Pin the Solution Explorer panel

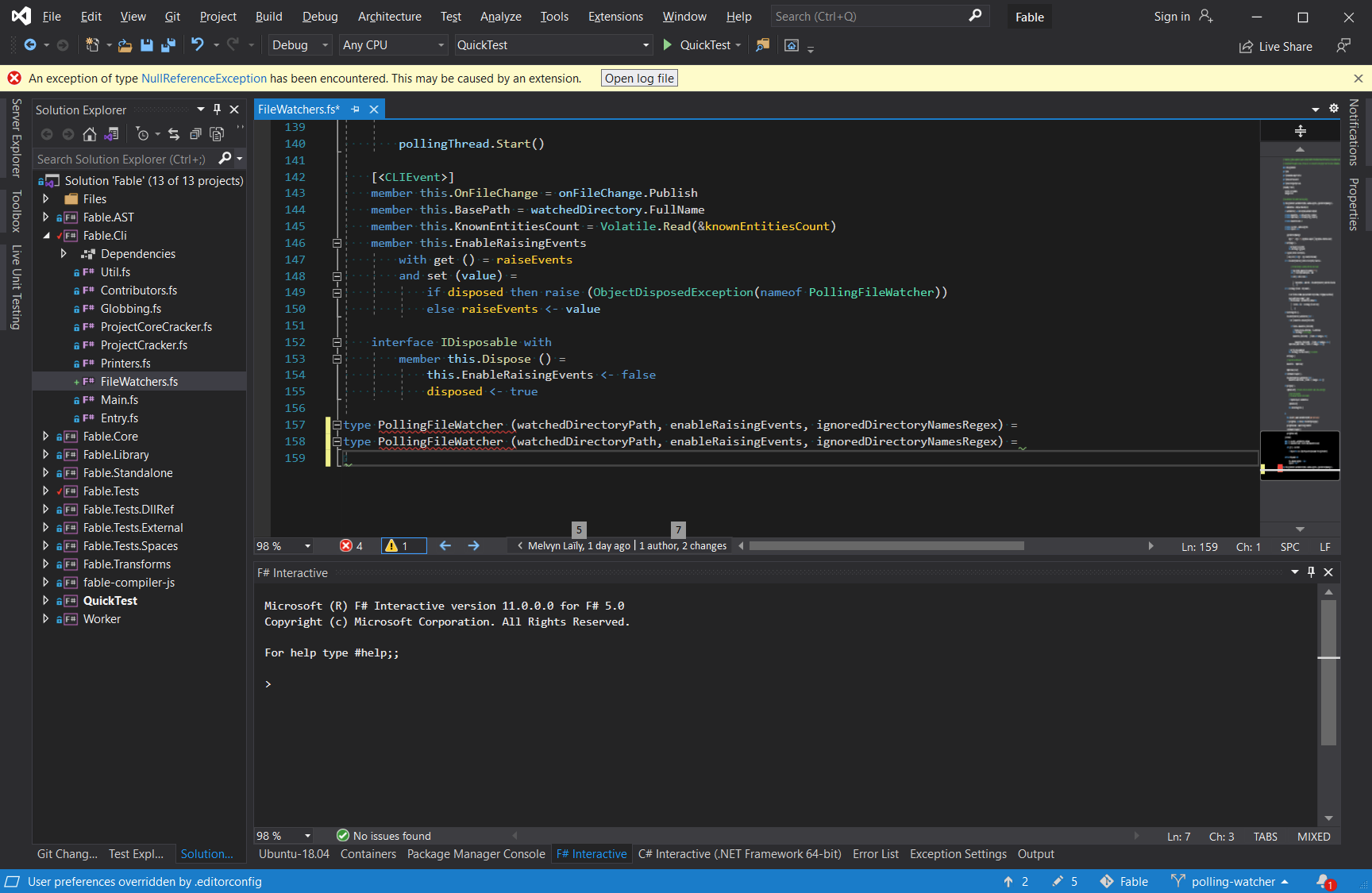pos(217,110)
